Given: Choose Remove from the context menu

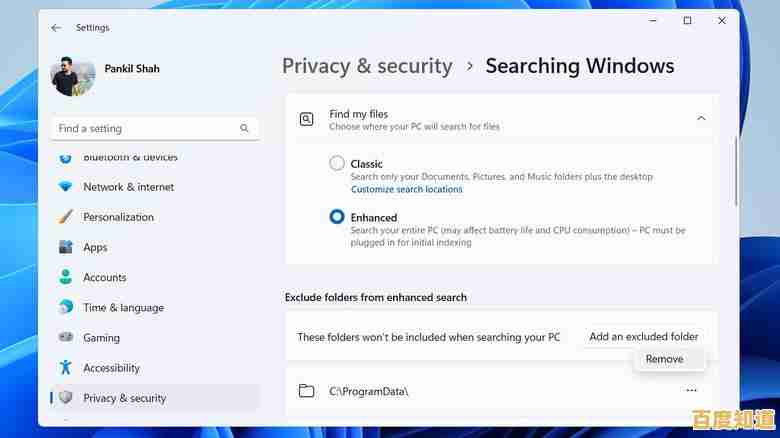Looking at the screenshot, I should tap(664, 359).
